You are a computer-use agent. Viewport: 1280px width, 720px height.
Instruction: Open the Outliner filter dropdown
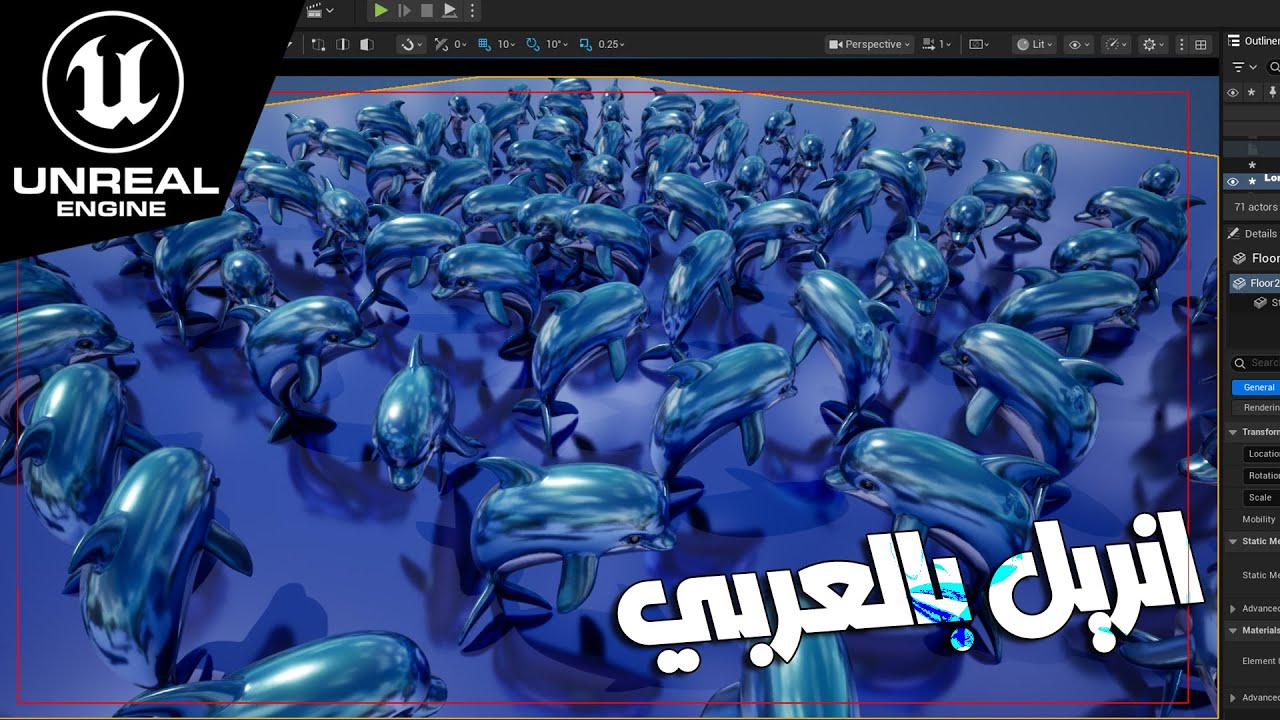tap(1243, 67)
